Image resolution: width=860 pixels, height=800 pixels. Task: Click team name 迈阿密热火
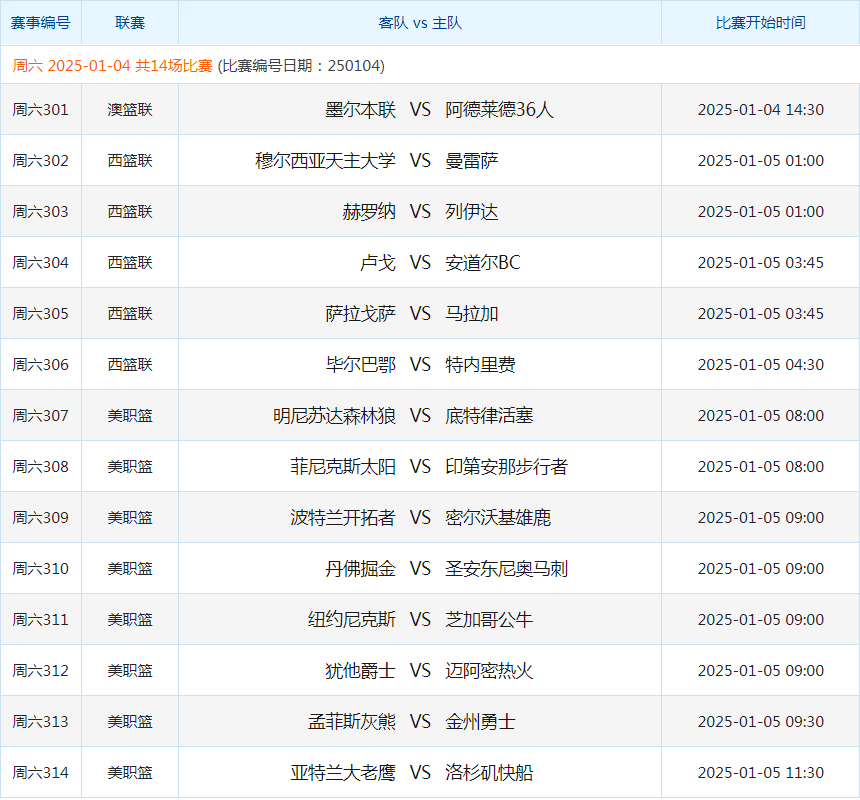pos(489,671)
